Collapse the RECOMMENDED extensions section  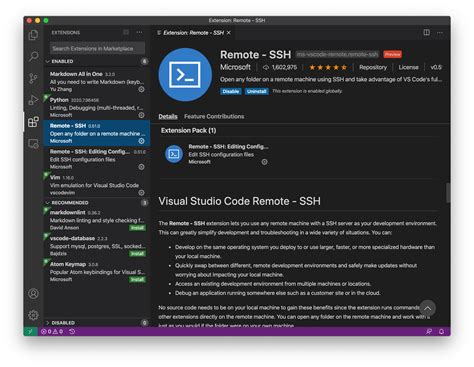click(x=97, y=203)
